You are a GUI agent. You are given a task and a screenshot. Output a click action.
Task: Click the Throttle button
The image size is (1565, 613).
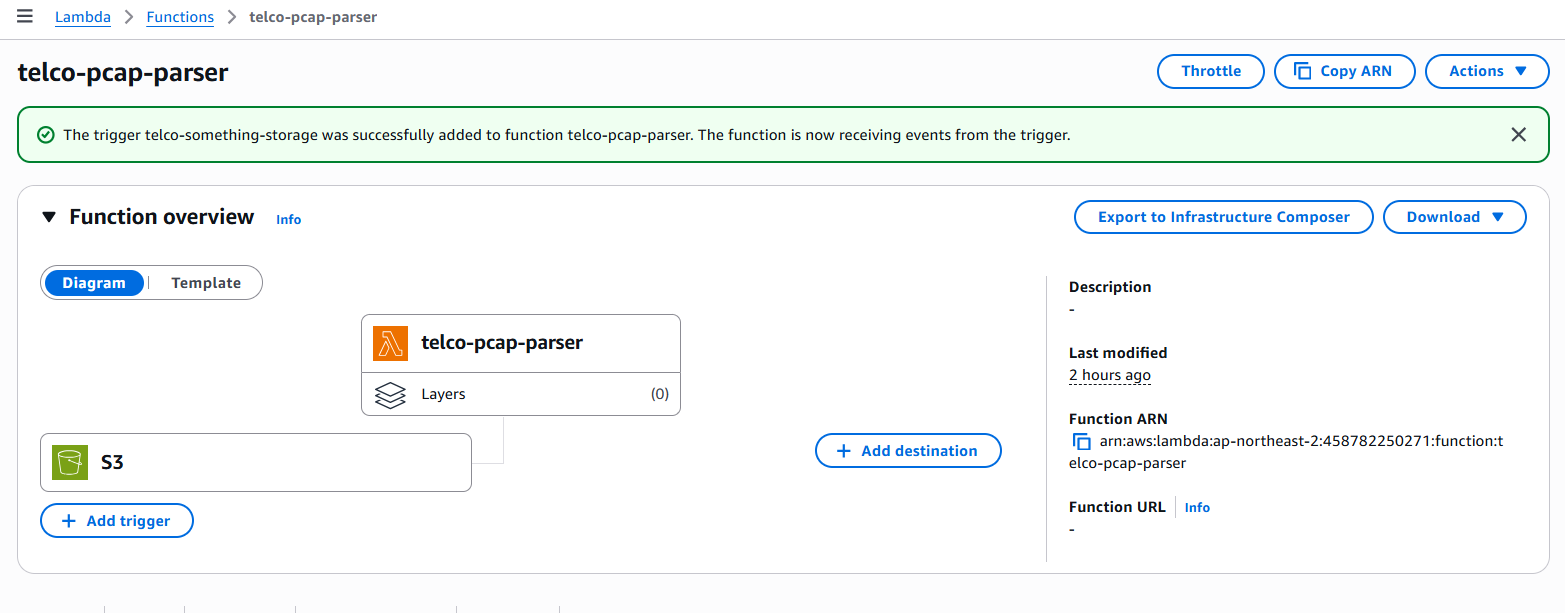click(x=1211, y=71)
